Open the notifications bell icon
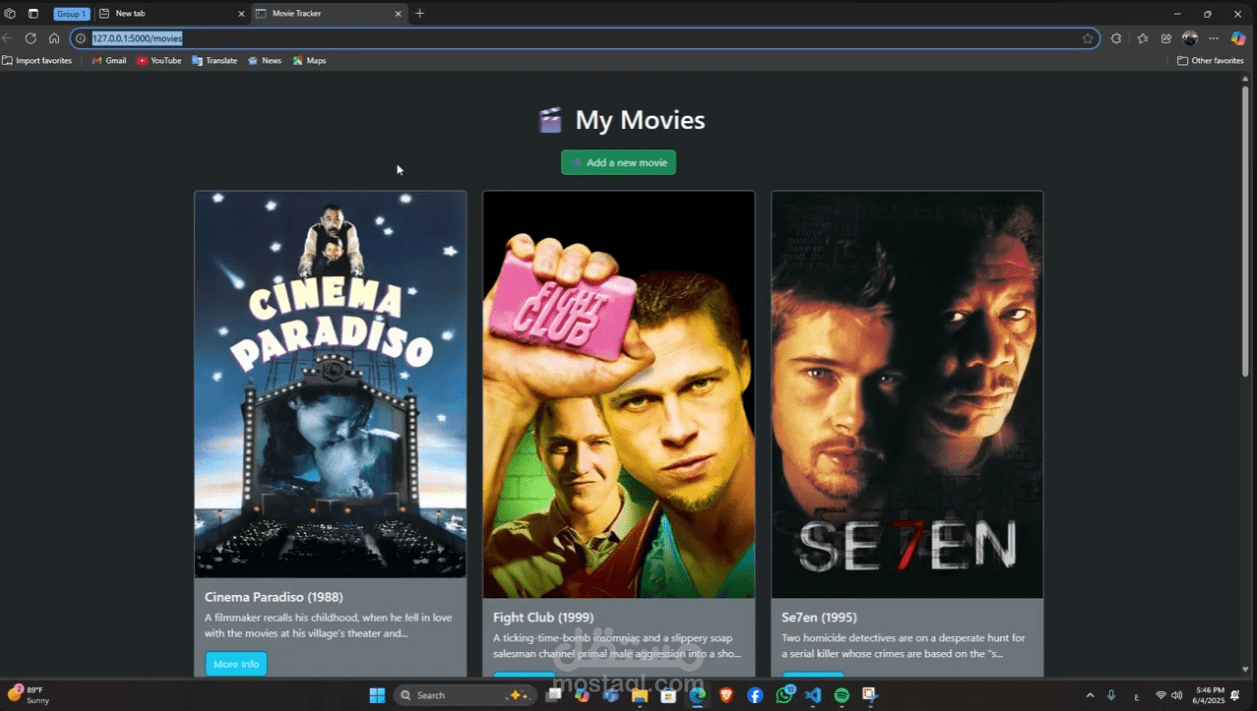The height and width of the screenshot is (711, 1257). (1237, 695)
